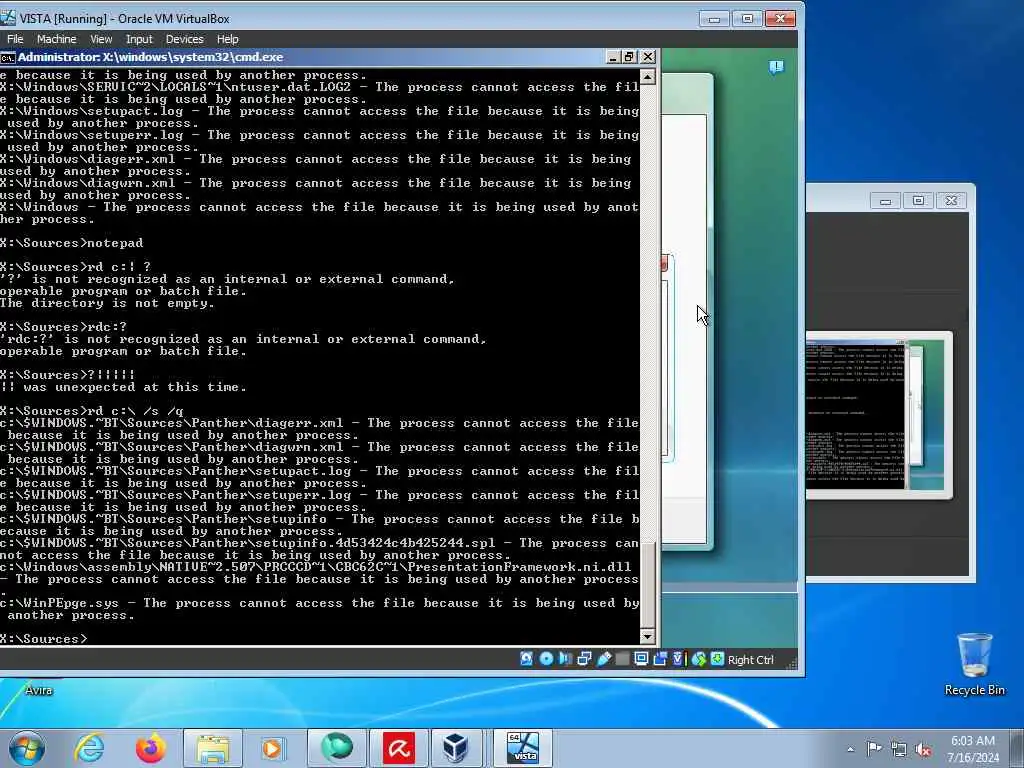Click the Right Ctrl host key label
Image resolution: width=1024 pixels, height=768 pixels.
tap(750, 660)
